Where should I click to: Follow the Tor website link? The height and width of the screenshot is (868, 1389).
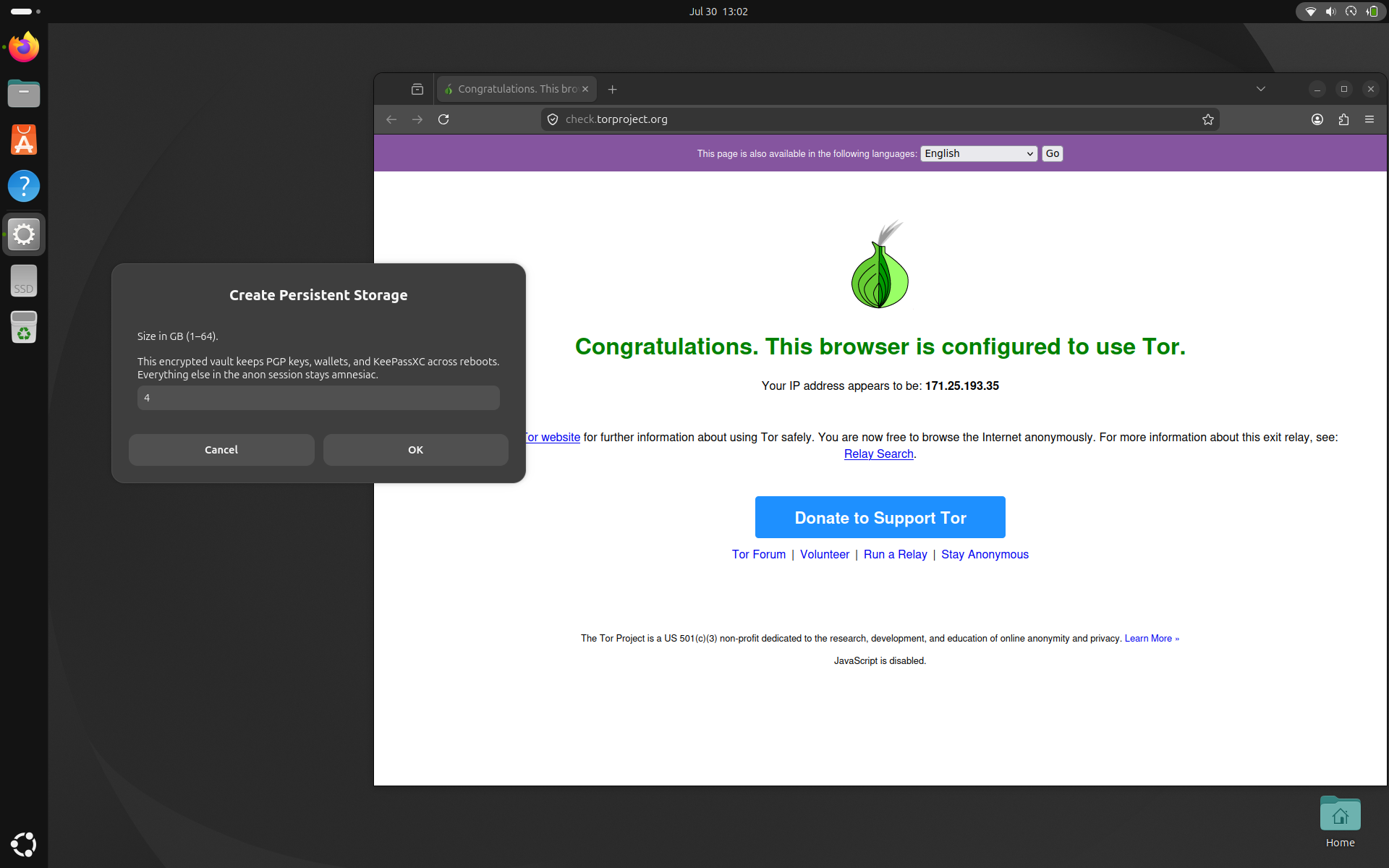pos(553,438)
